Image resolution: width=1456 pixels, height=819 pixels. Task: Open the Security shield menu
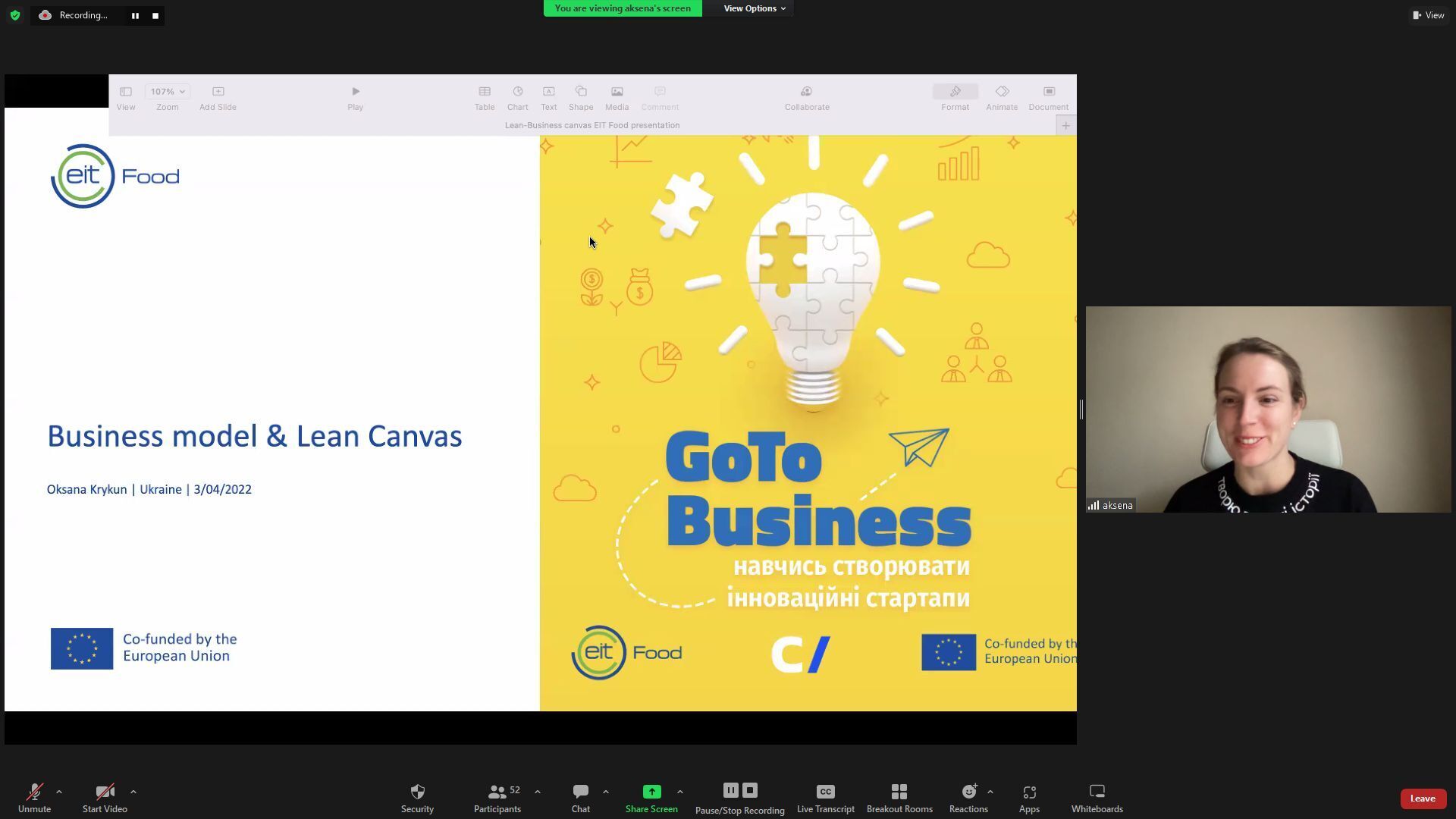[x=417, y=799]
